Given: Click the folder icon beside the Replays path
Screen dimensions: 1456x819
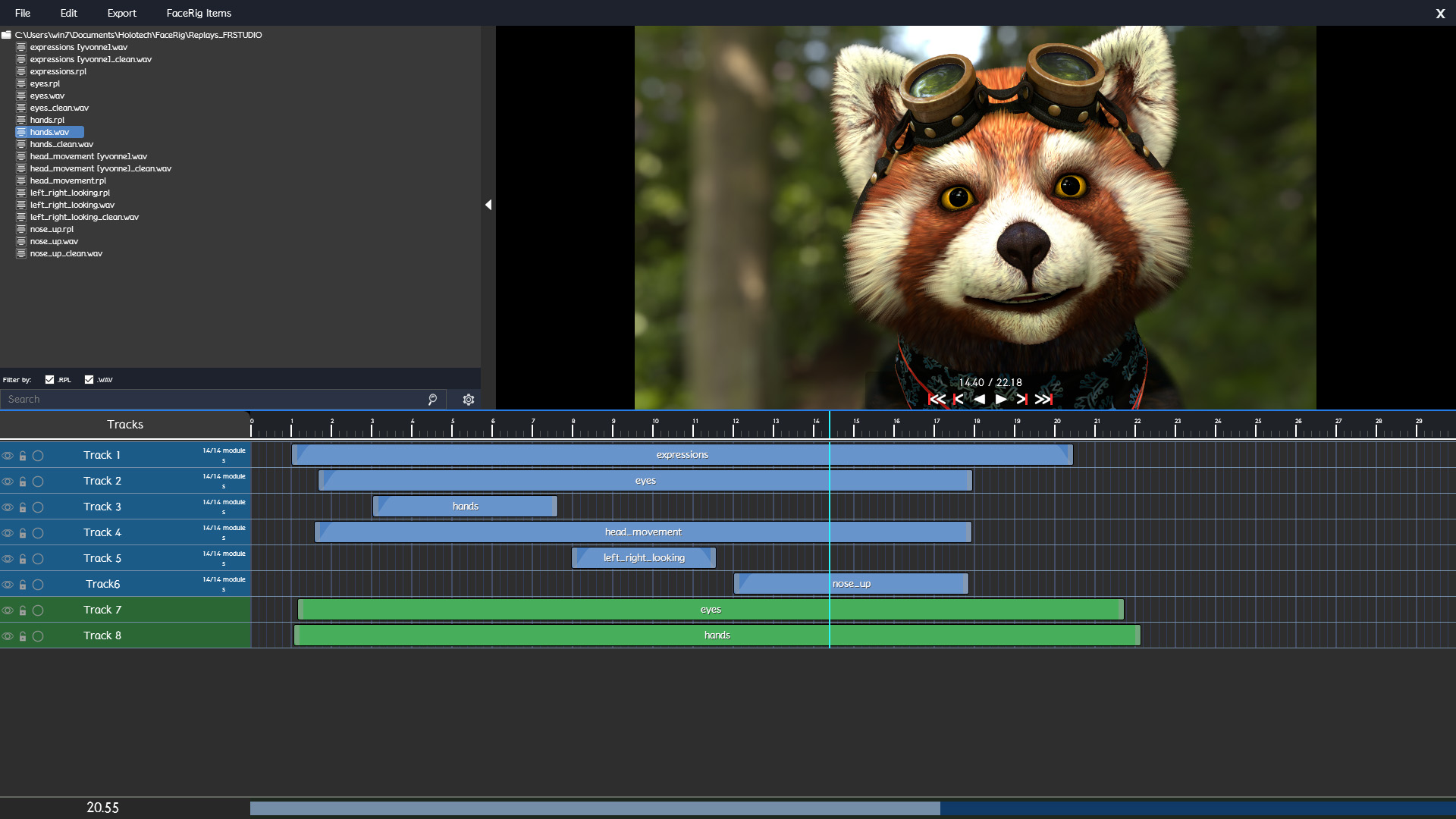Looking at the screenshot, I should (x=6, y=34).
